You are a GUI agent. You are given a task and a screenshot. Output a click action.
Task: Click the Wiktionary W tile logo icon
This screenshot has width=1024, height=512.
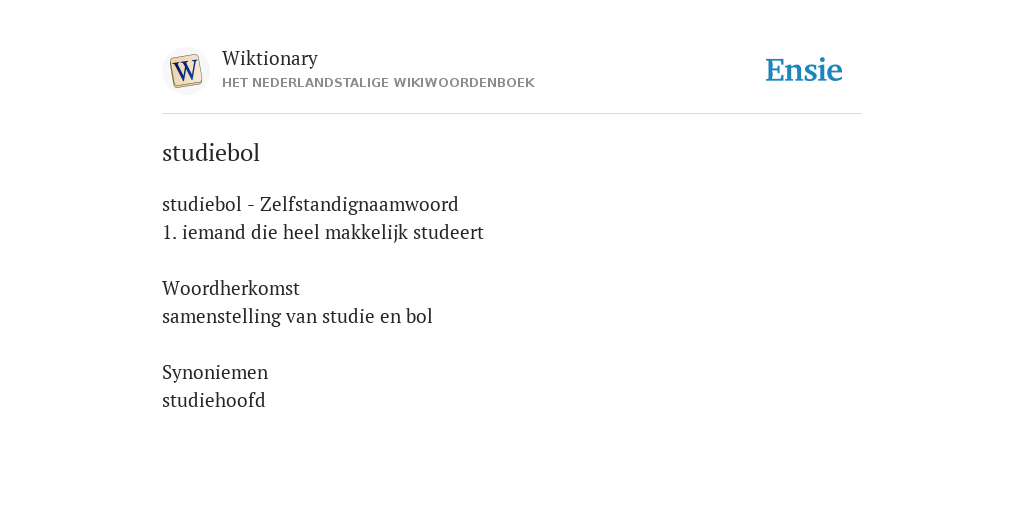pyautogui.click(x=185, y=71)
